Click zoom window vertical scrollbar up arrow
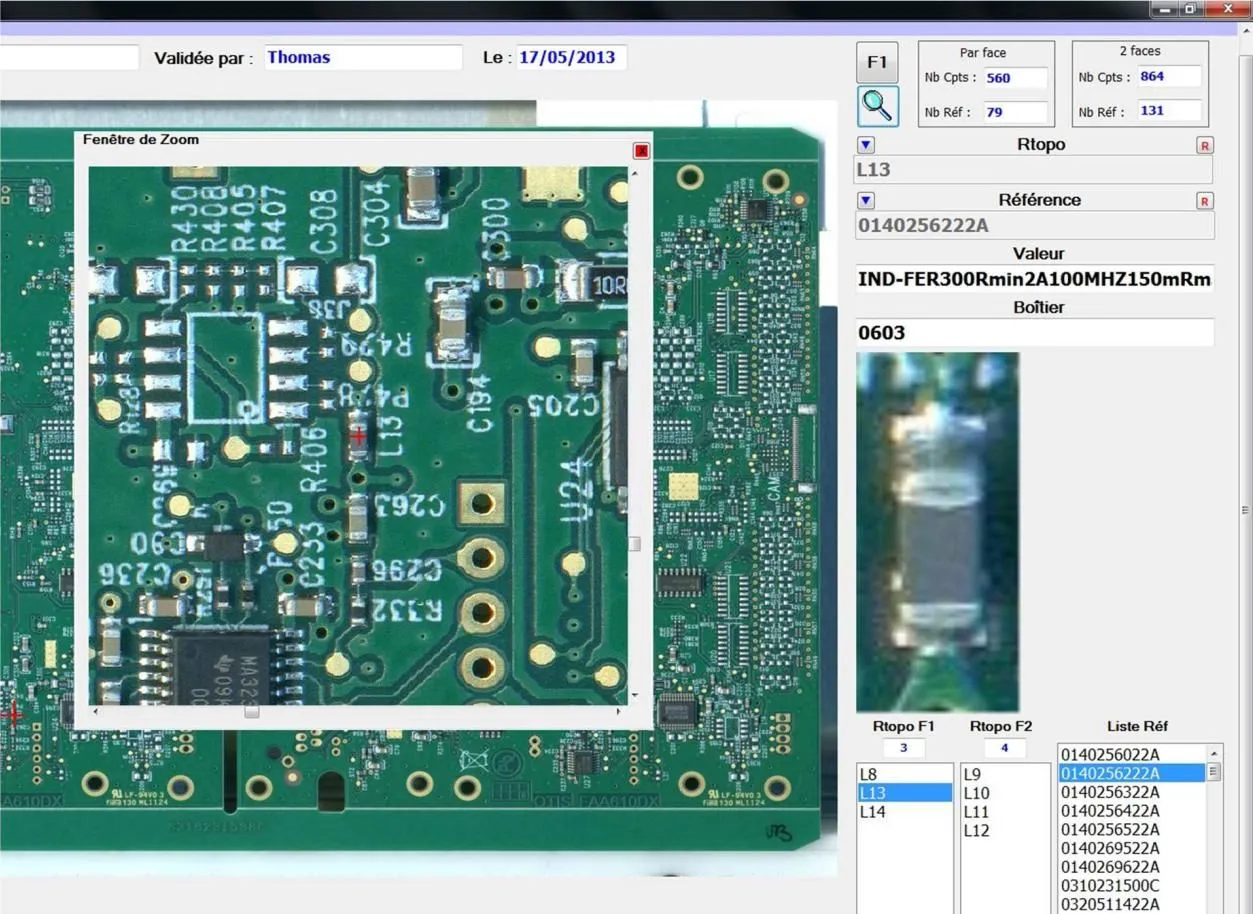This screenshot has height=914, width=1253. 634,174
